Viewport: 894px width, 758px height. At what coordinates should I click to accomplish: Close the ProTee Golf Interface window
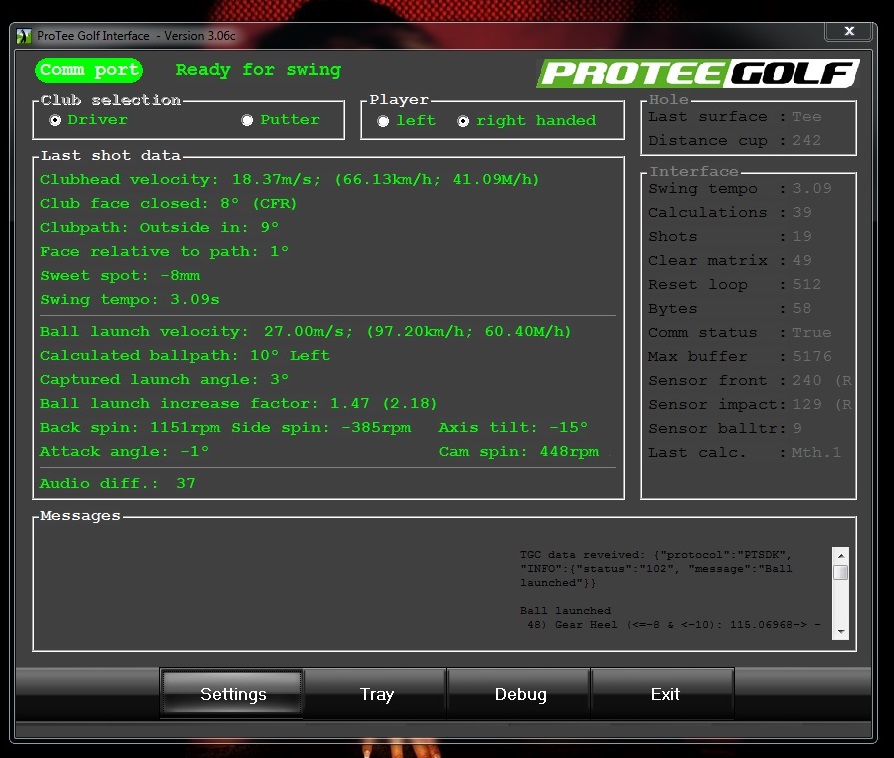[849, 31]
